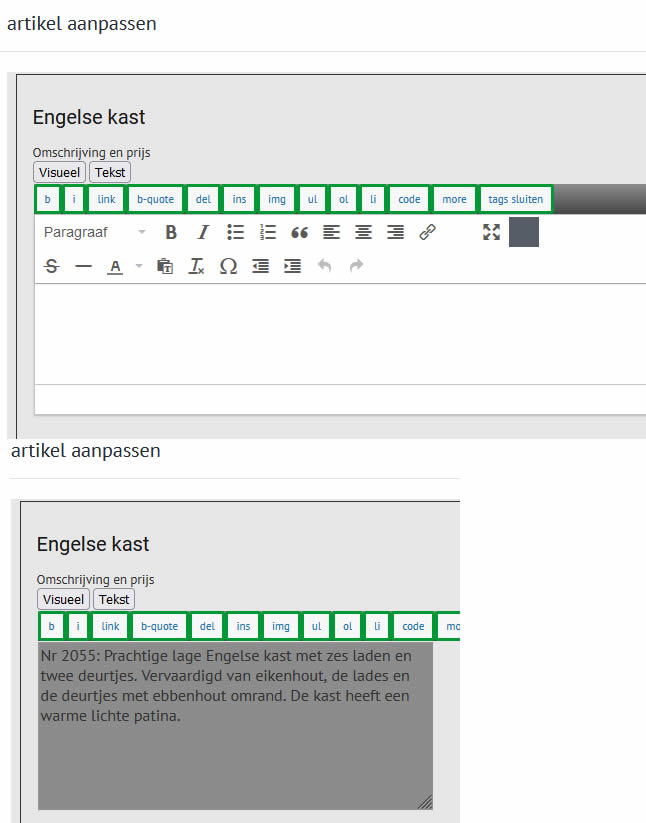Expand the text color dropdown arrow
646x823 pixels.
point(139,266)
